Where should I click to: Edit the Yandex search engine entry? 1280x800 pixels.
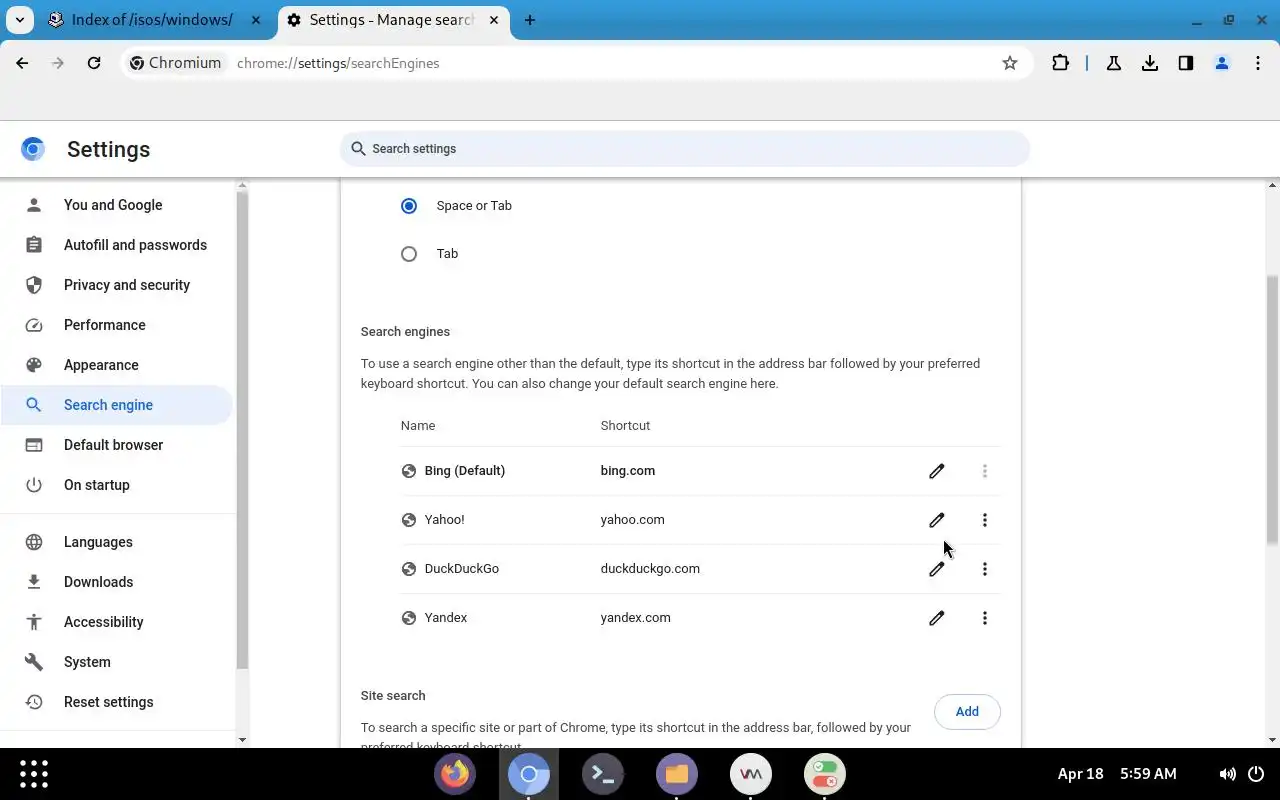[x=936, y=618]
